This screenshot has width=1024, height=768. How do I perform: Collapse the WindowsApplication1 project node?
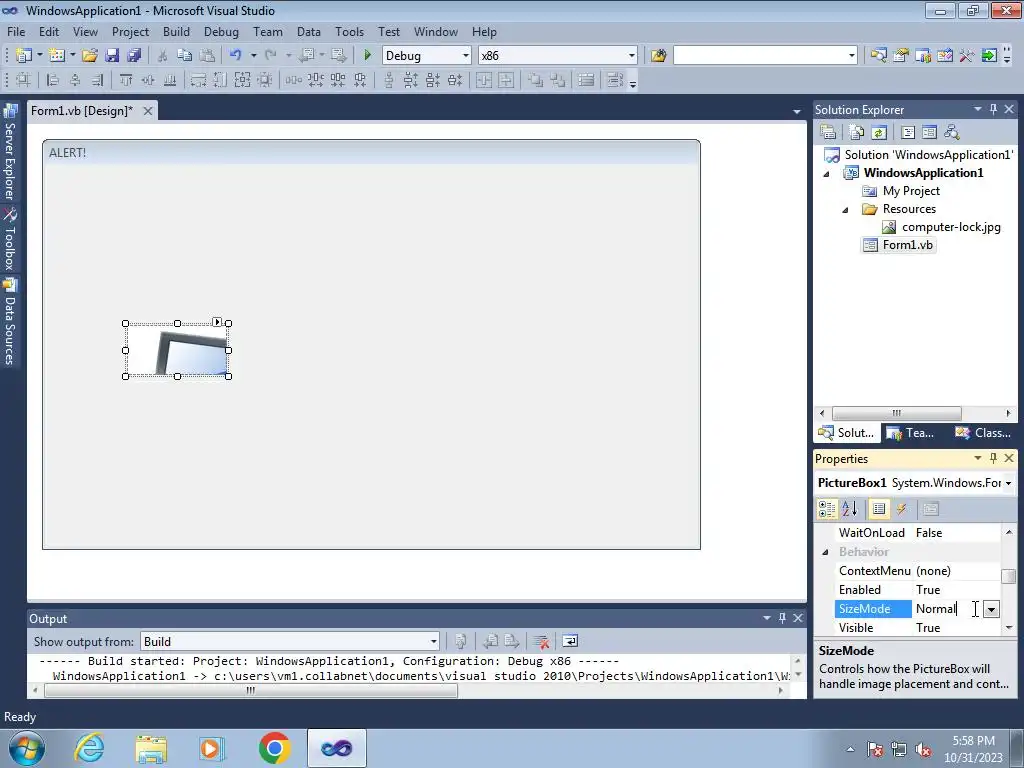point(827,174)
